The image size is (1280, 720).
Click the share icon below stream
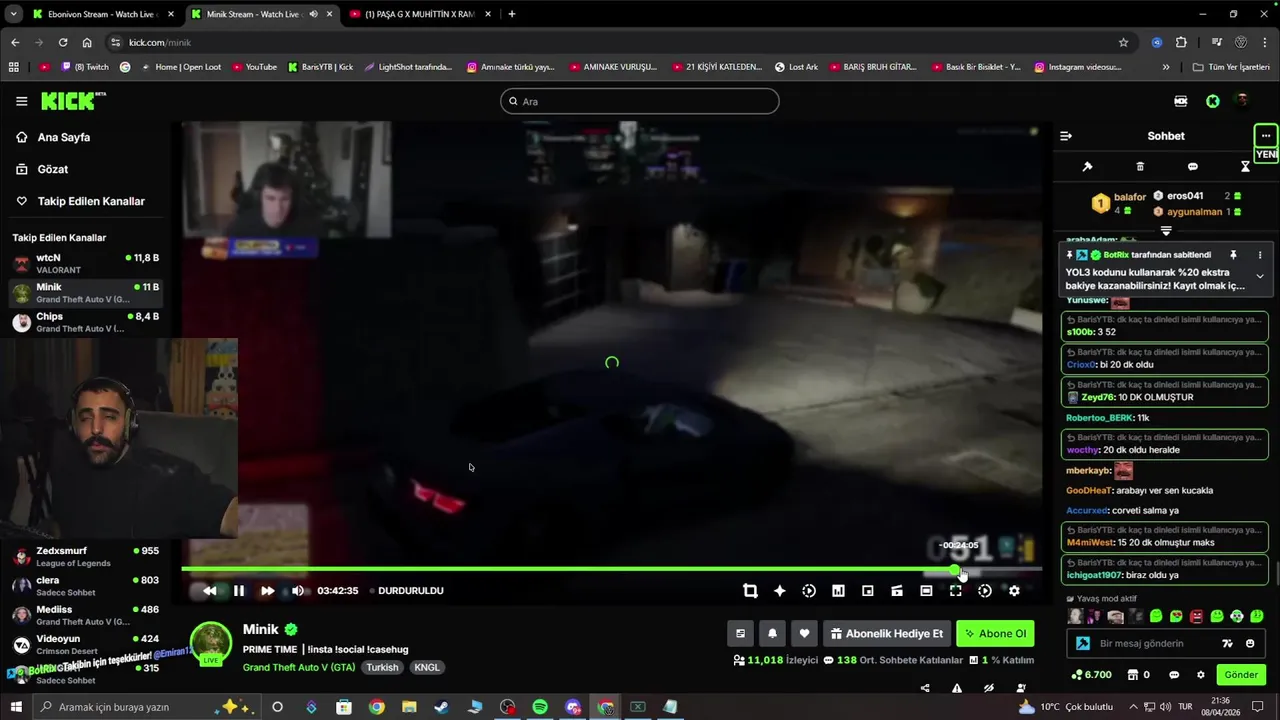(925, 688)
